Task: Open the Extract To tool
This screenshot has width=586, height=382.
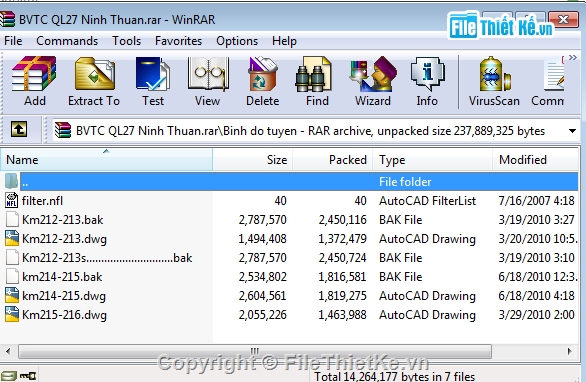Action: [x=94, y=81]
